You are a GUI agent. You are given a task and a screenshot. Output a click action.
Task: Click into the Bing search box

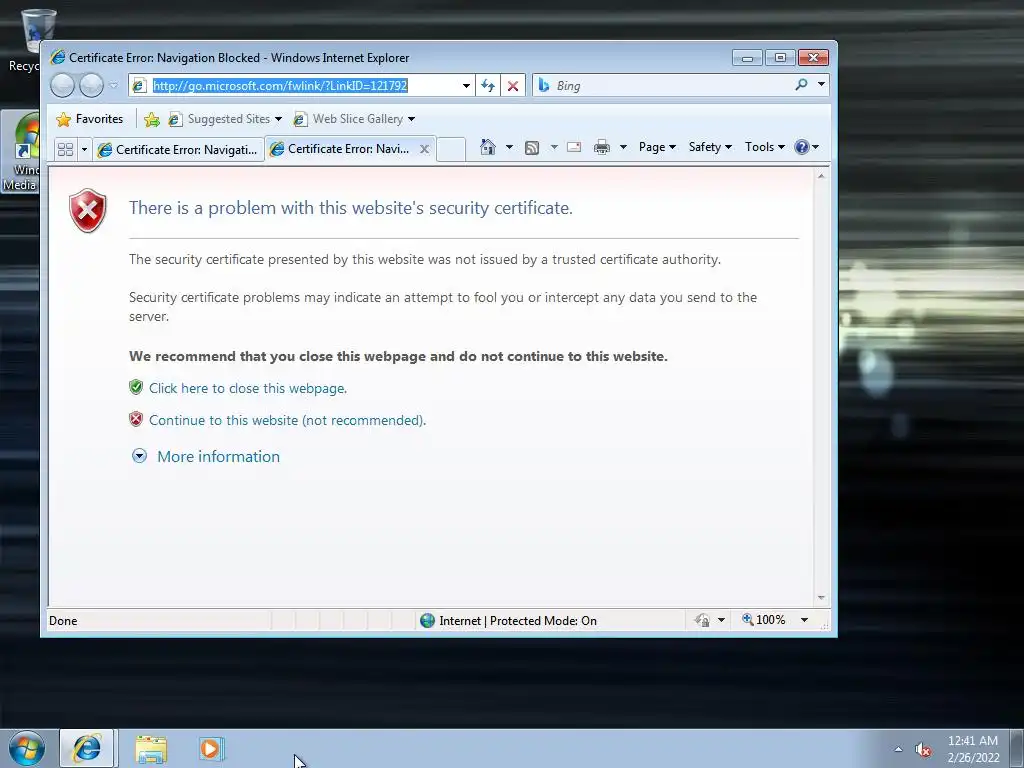click(669, 86)
